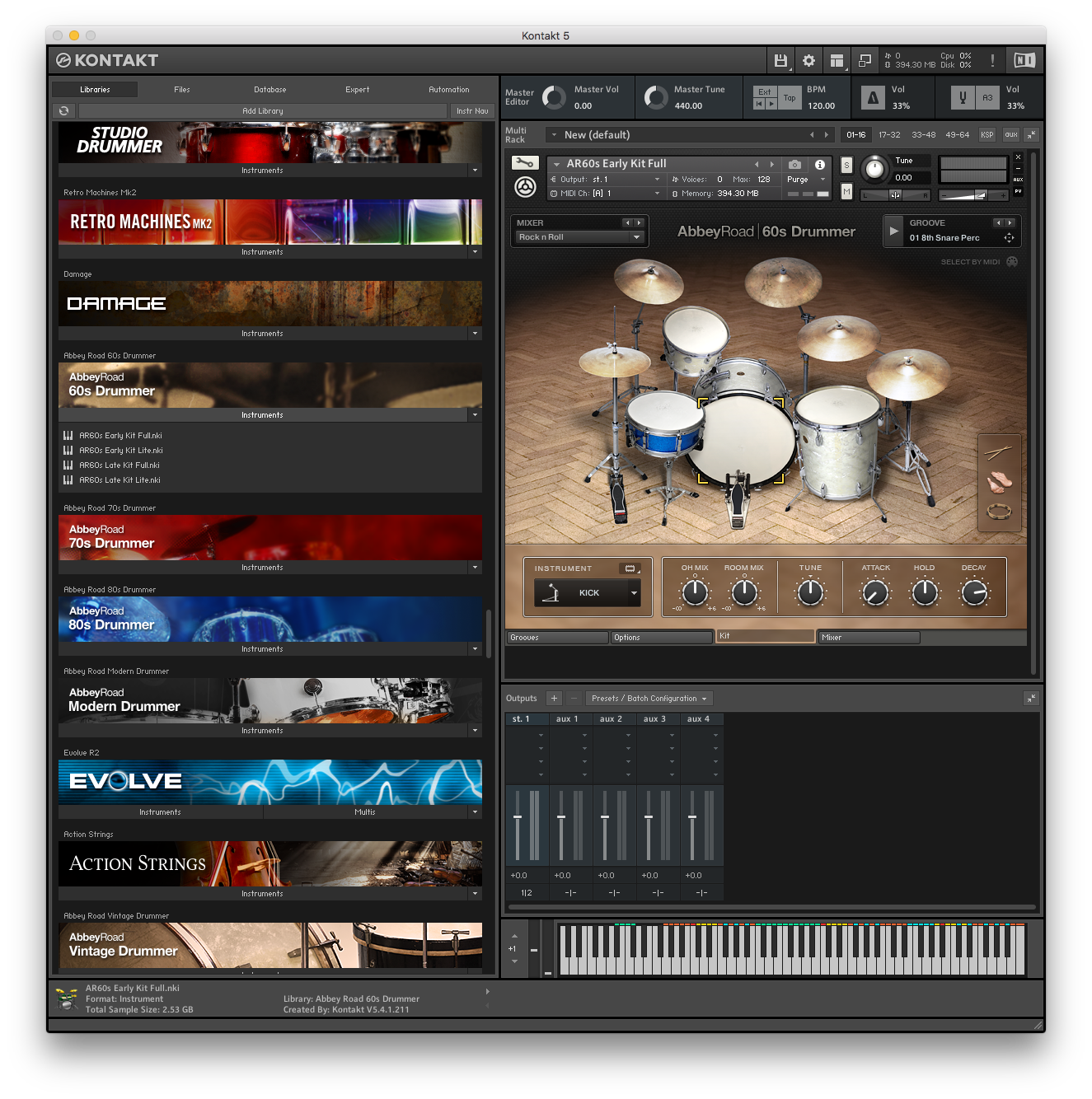The height and width of the screenshot is (1099, 1092).
Task: Open the Purge dropdown menu
Action: pos(806,180)
